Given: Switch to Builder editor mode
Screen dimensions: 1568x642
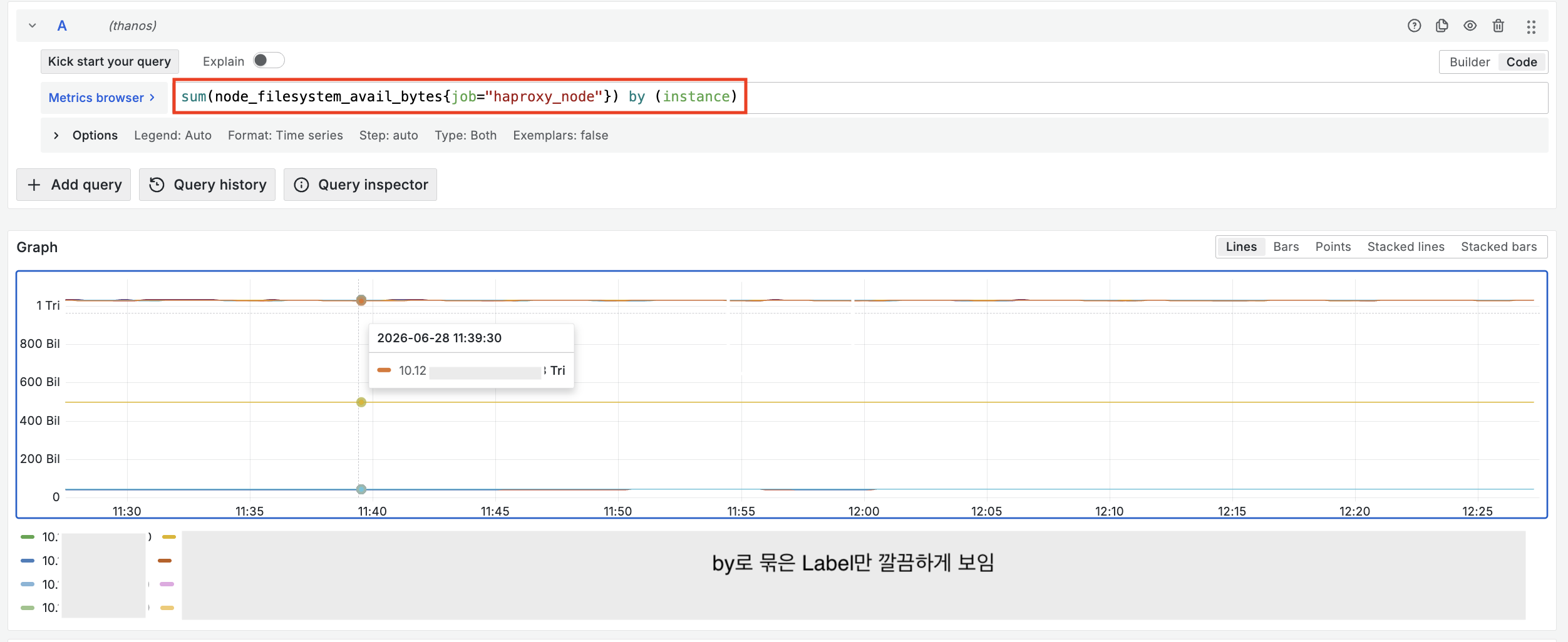Looking at the screenshot, I should point(1470,62).
